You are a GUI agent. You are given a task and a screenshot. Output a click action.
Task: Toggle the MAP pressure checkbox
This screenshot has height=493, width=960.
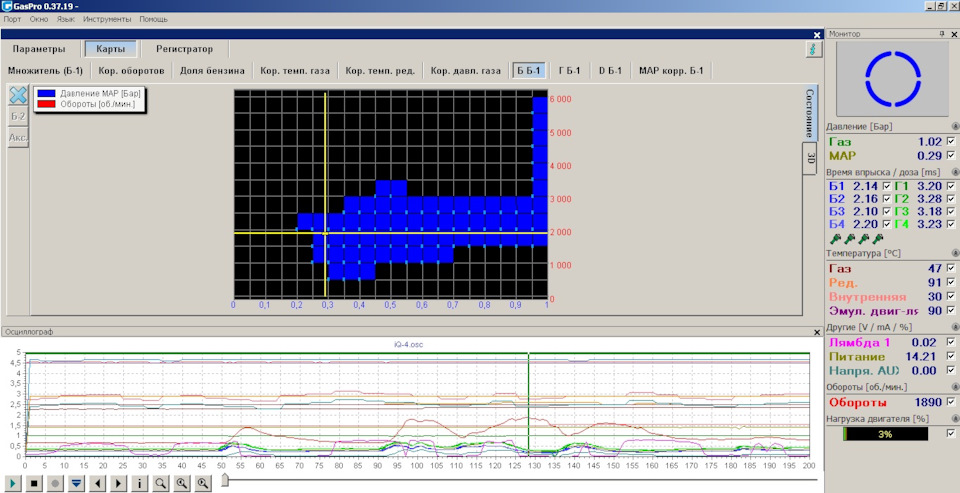point(951,156)
